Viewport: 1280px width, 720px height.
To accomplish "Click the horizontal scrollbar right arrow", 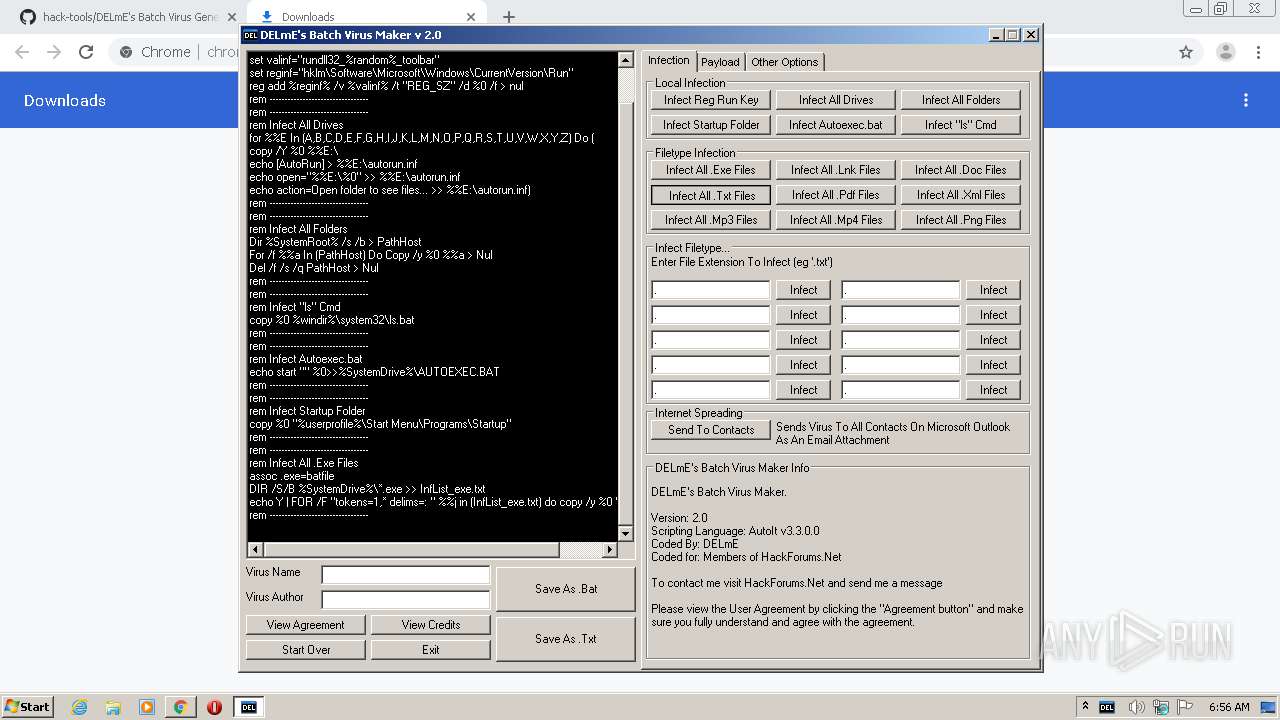I will pyautogui.click(x=610, y=550).
